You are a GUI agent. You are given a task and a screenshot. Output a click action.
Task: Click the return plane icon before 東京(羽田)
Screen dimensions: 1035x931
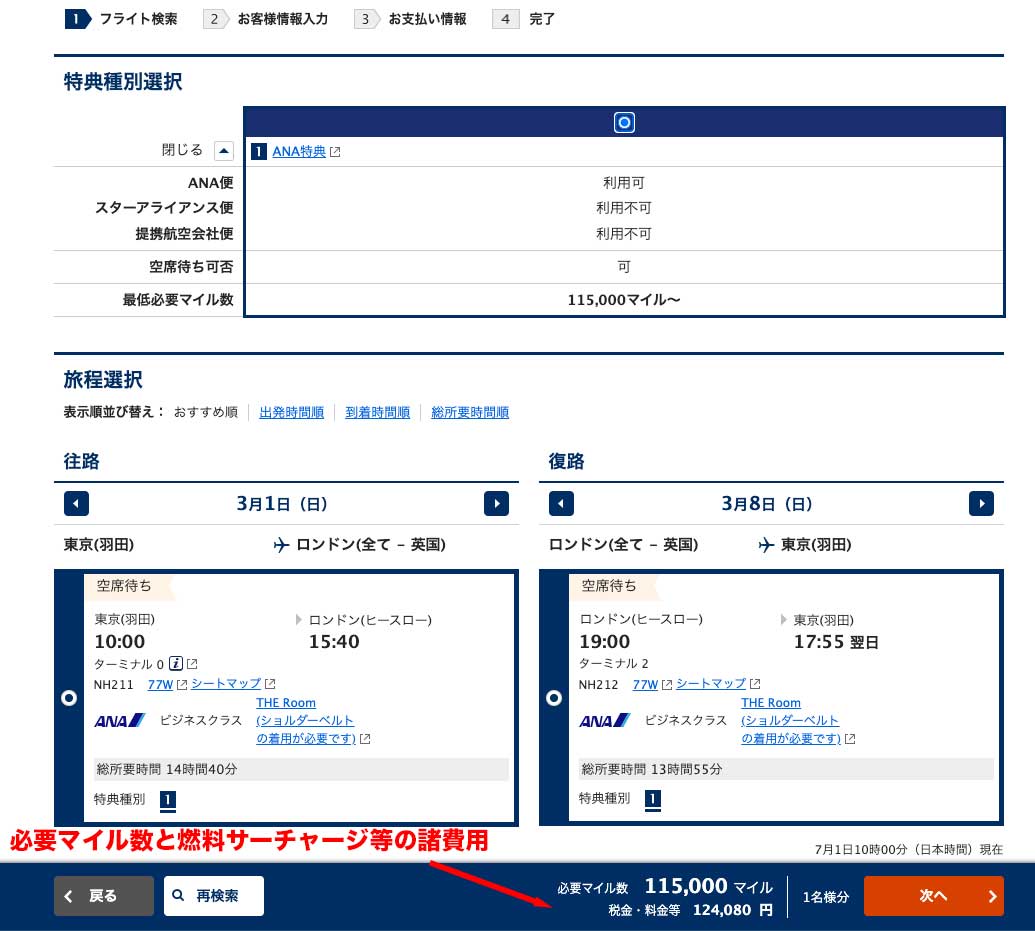(766, 545)
